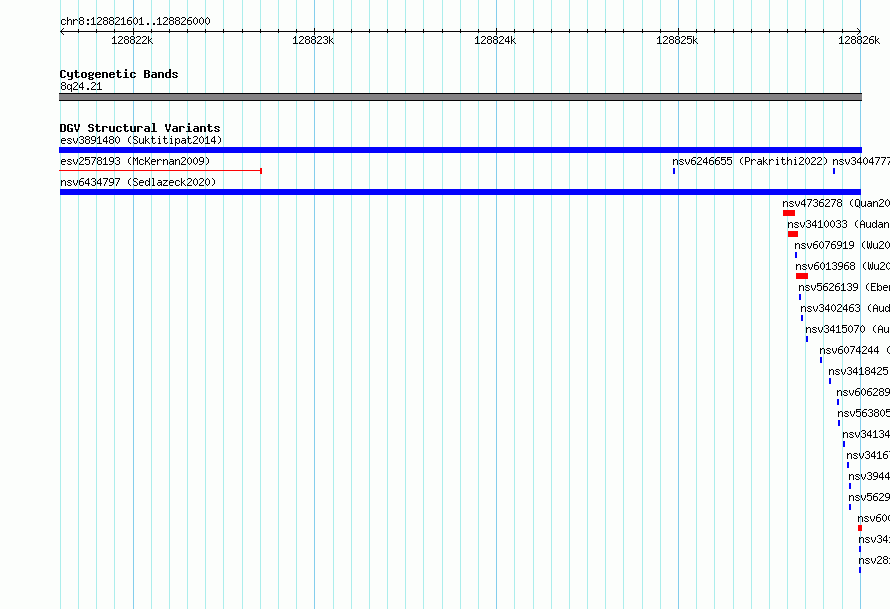The width and height of the screenshot is (890, 609).
Task: Click the DGV Structural Variants track title
Action: click(140, 128)
